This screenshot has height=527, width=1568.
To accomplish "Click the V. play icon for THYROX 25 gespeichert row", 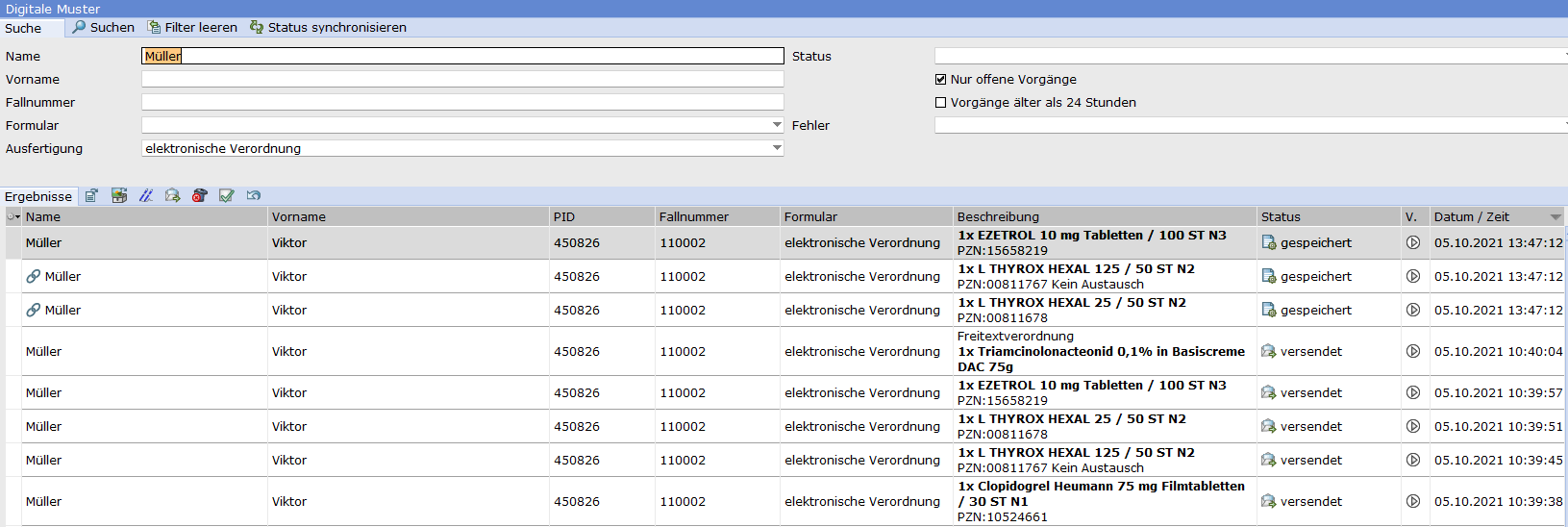I will coord(1413,310).
